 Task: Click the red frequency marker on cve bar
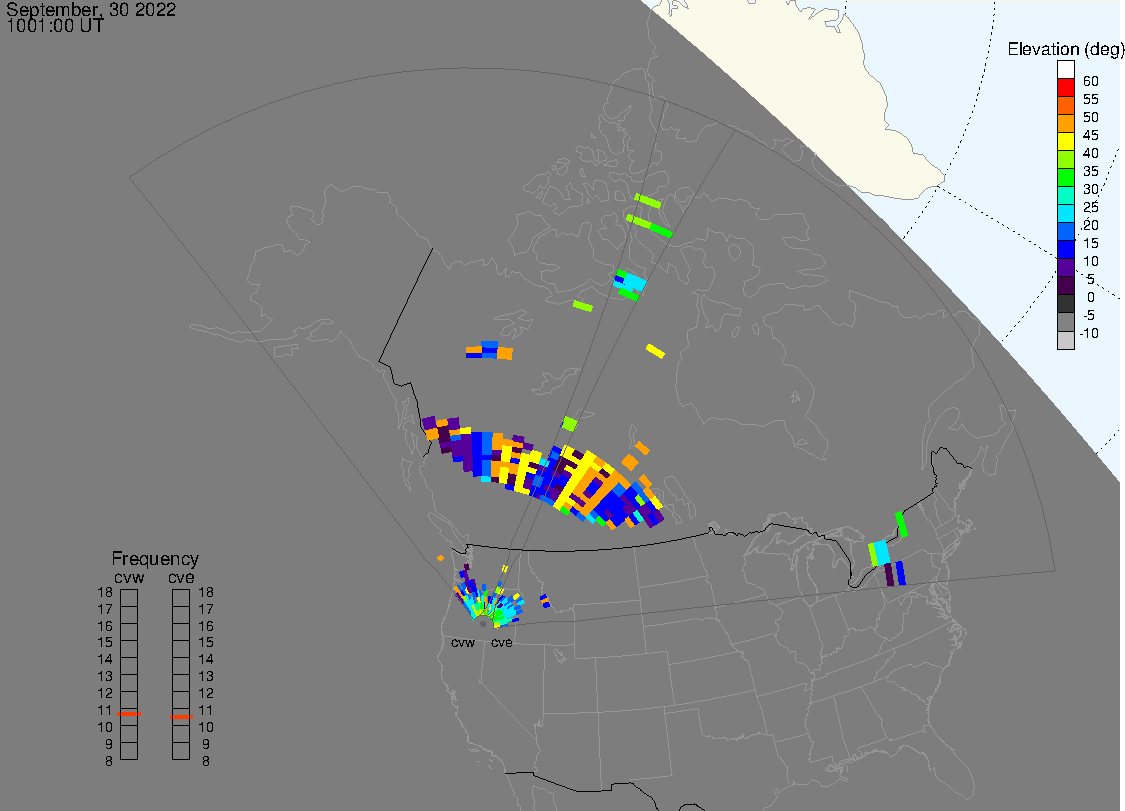(181, 716)
